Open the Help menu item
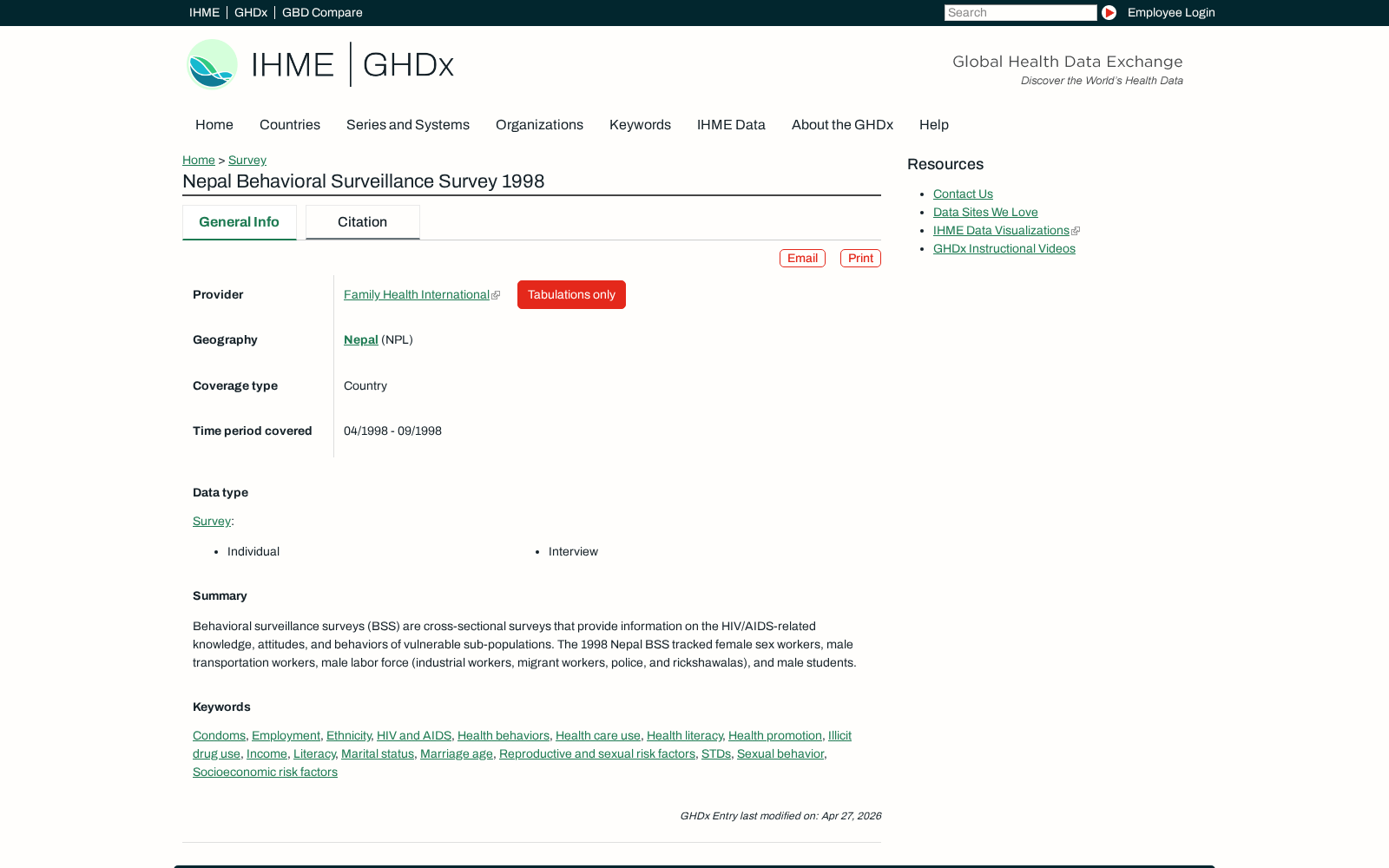This screenshot has height=868, width=1389. 934,125
